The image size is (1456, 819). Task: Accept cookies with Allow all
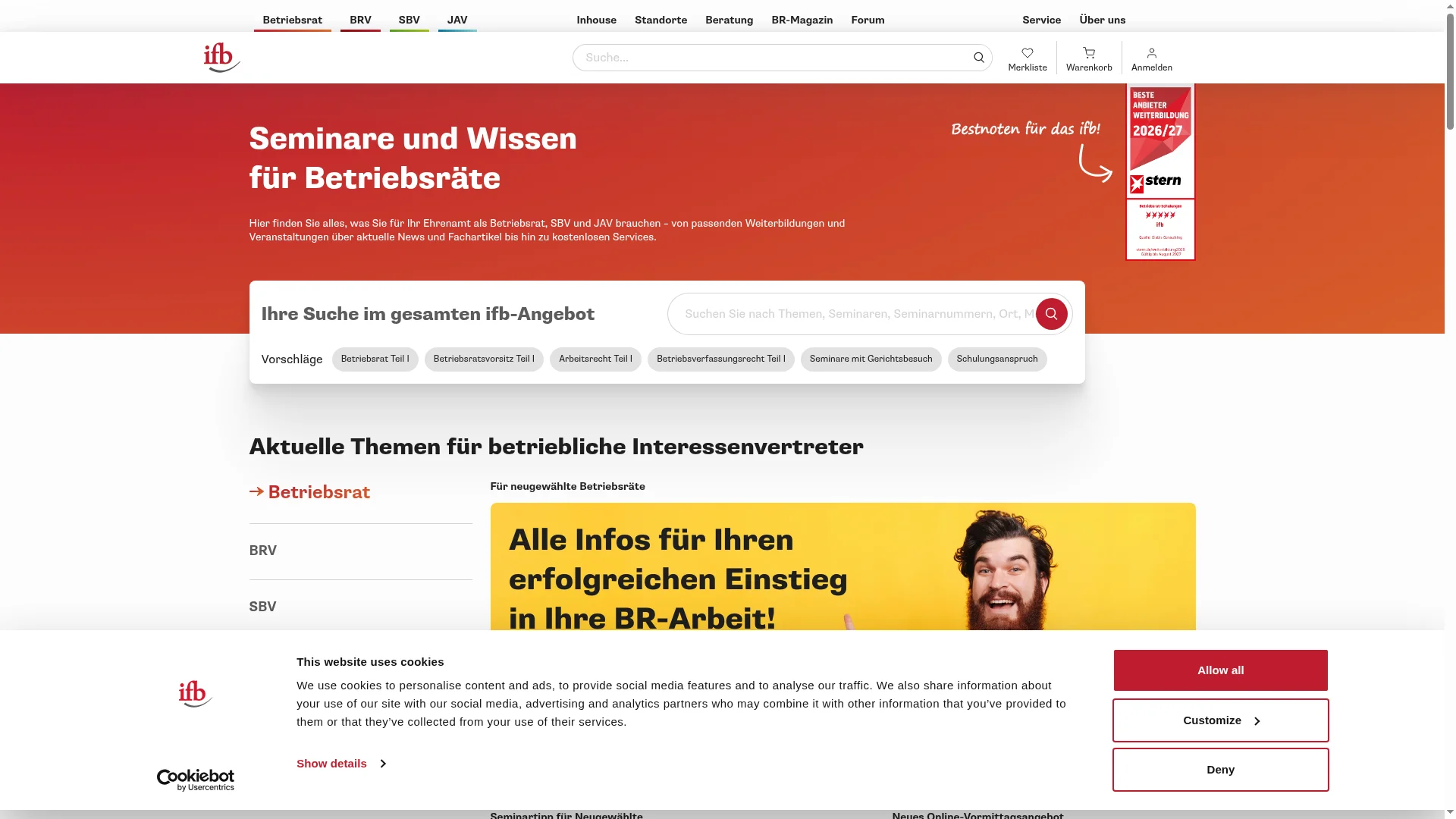(x=1220, y=670)
